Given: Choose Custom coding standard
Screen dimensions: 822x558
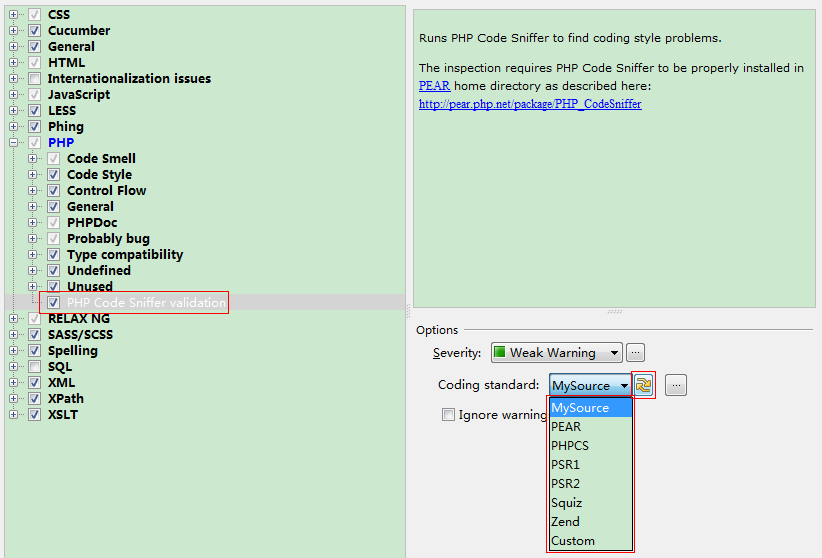Looking at the screenshot, I should [x=590, y=541].
